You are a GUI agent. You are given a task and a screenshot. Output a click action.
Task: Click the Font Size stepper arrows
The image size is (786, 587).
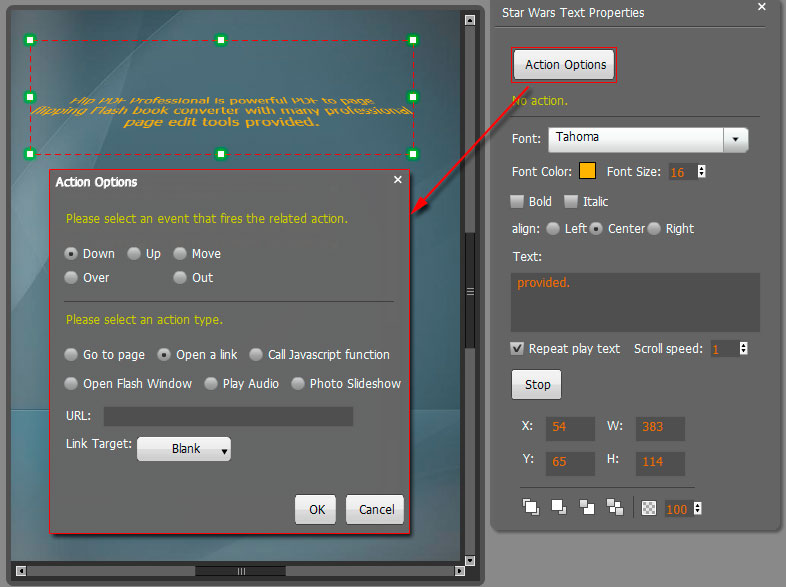[701, 172]
